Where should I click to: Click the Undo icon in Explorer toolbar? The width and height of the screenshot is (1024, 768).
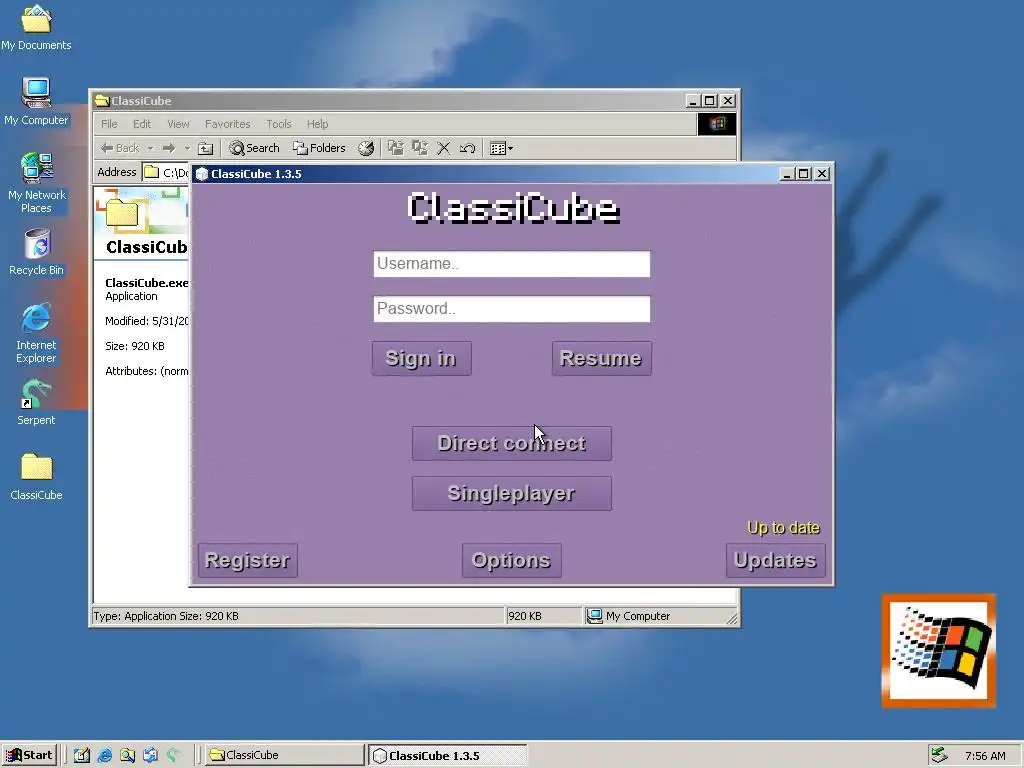point(467,148)
